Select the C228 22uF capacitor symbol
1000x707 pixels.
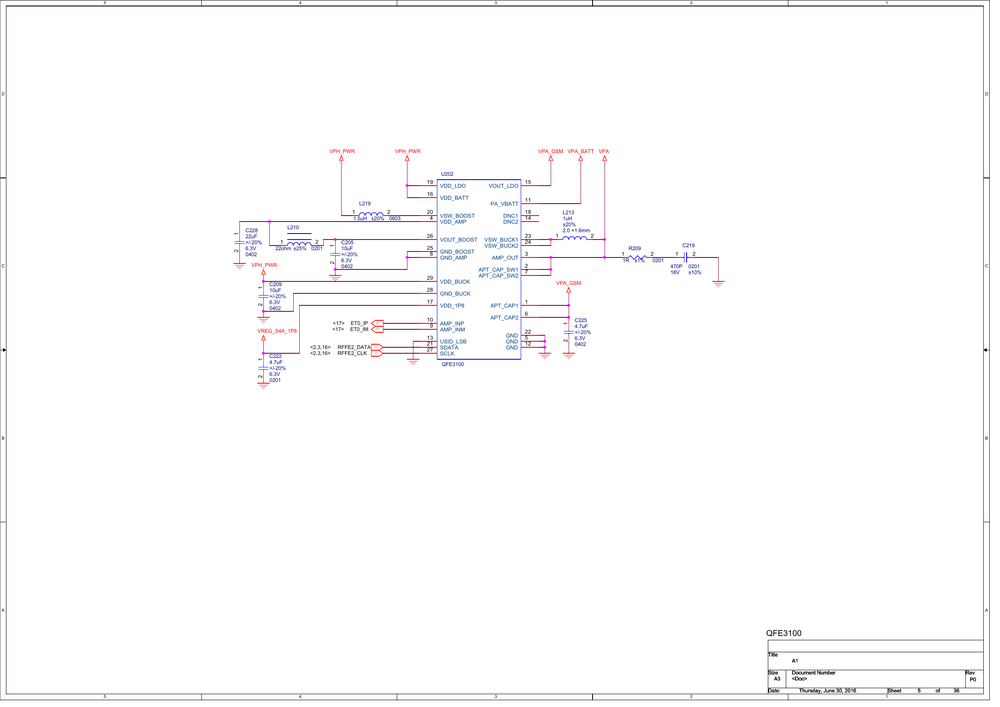pos(239,242)
